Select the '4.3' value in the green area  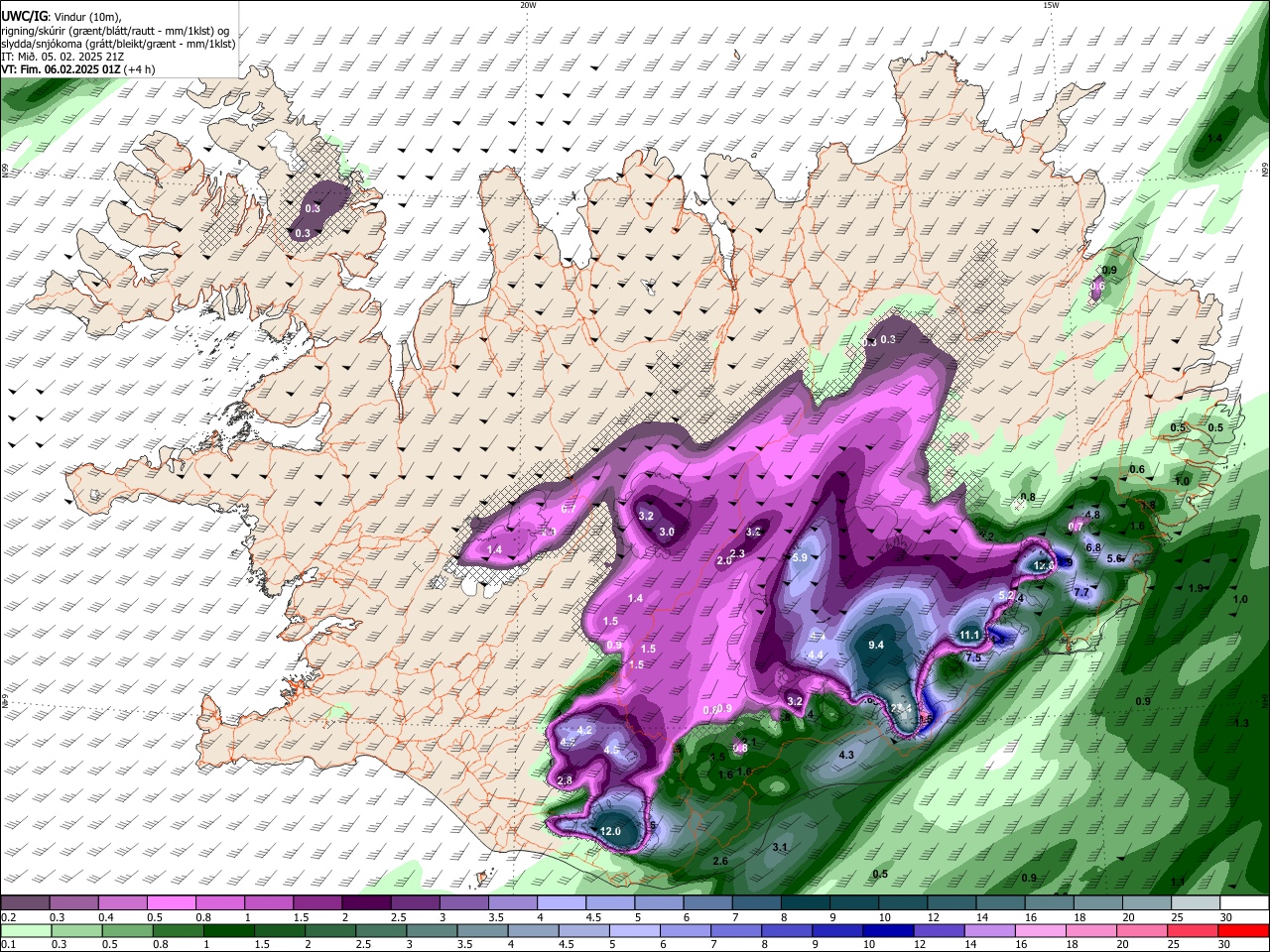tap(846, 755)
